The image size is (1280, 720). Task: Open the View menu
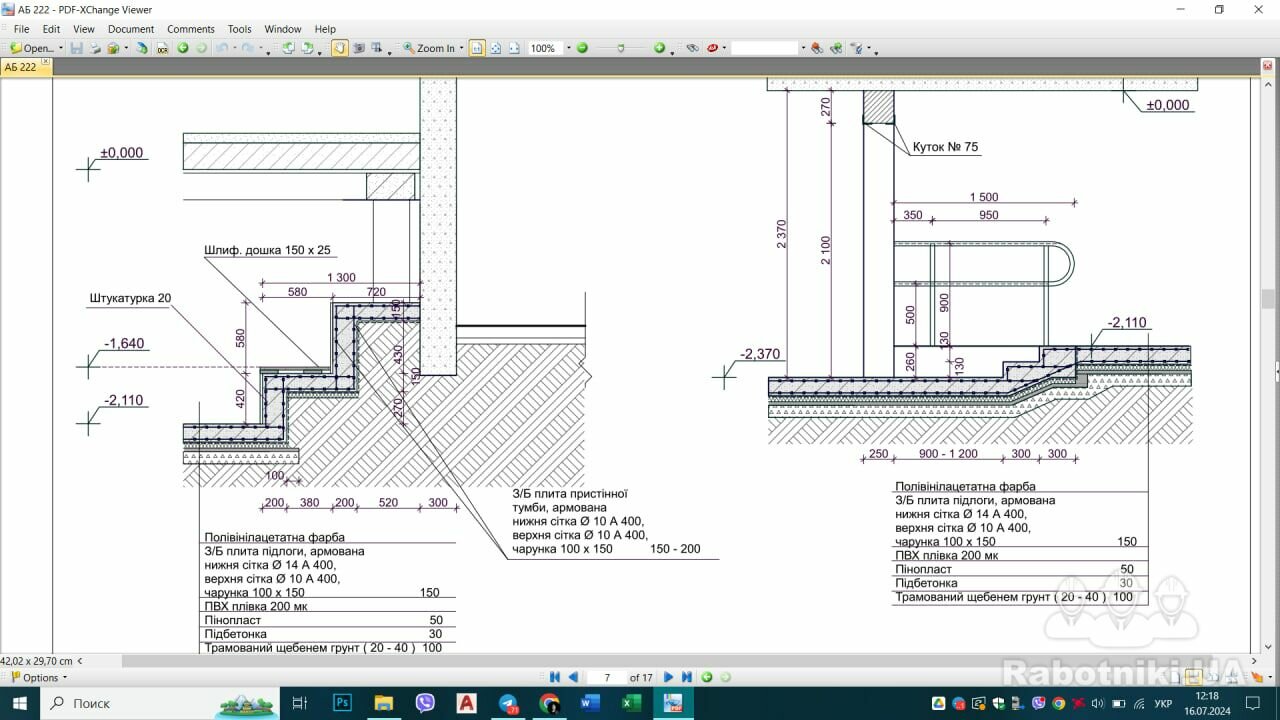(x=84, y=29)
